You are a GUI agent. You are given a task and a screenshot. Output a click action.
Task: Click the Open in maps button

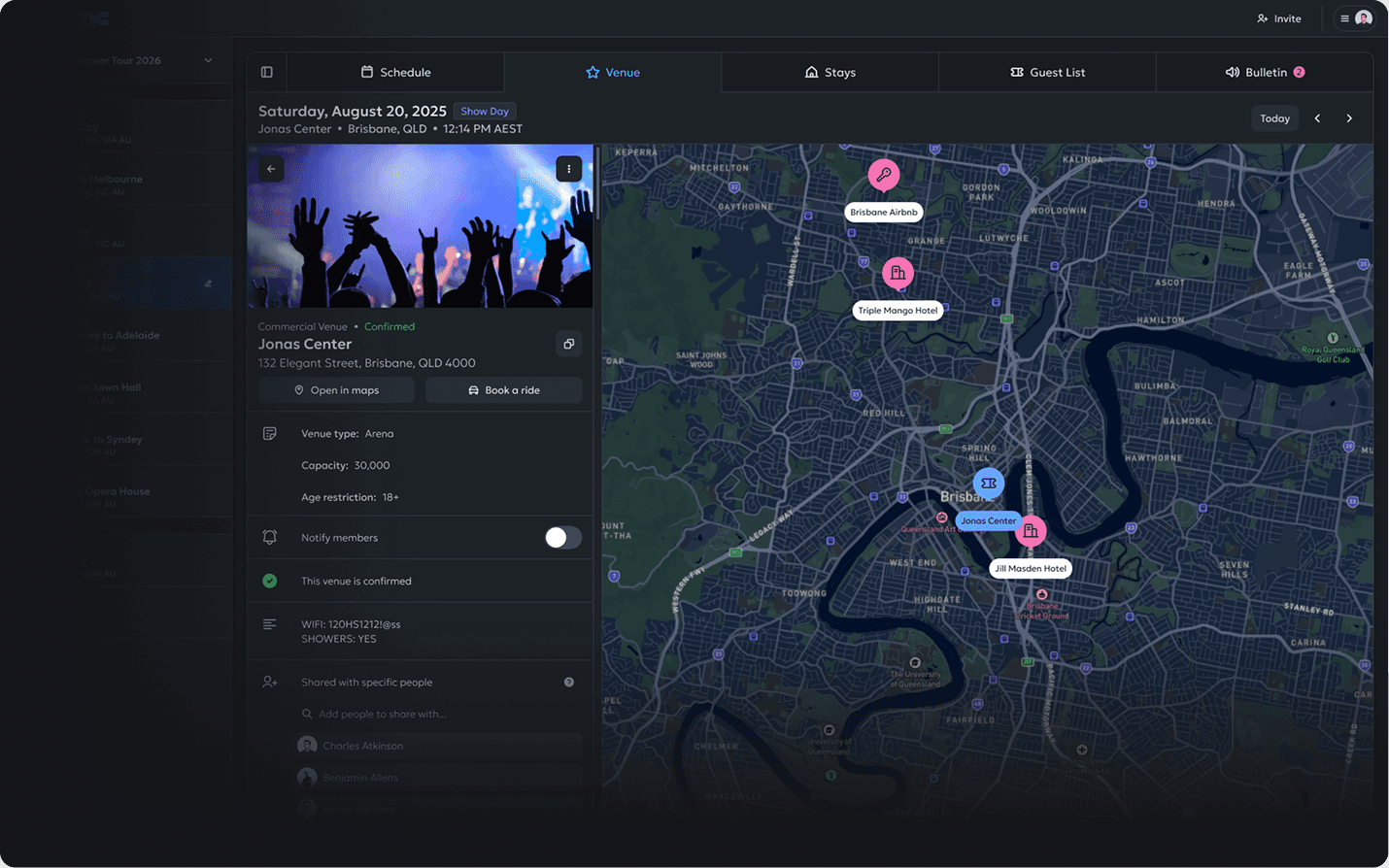click(x=335, y=389)
